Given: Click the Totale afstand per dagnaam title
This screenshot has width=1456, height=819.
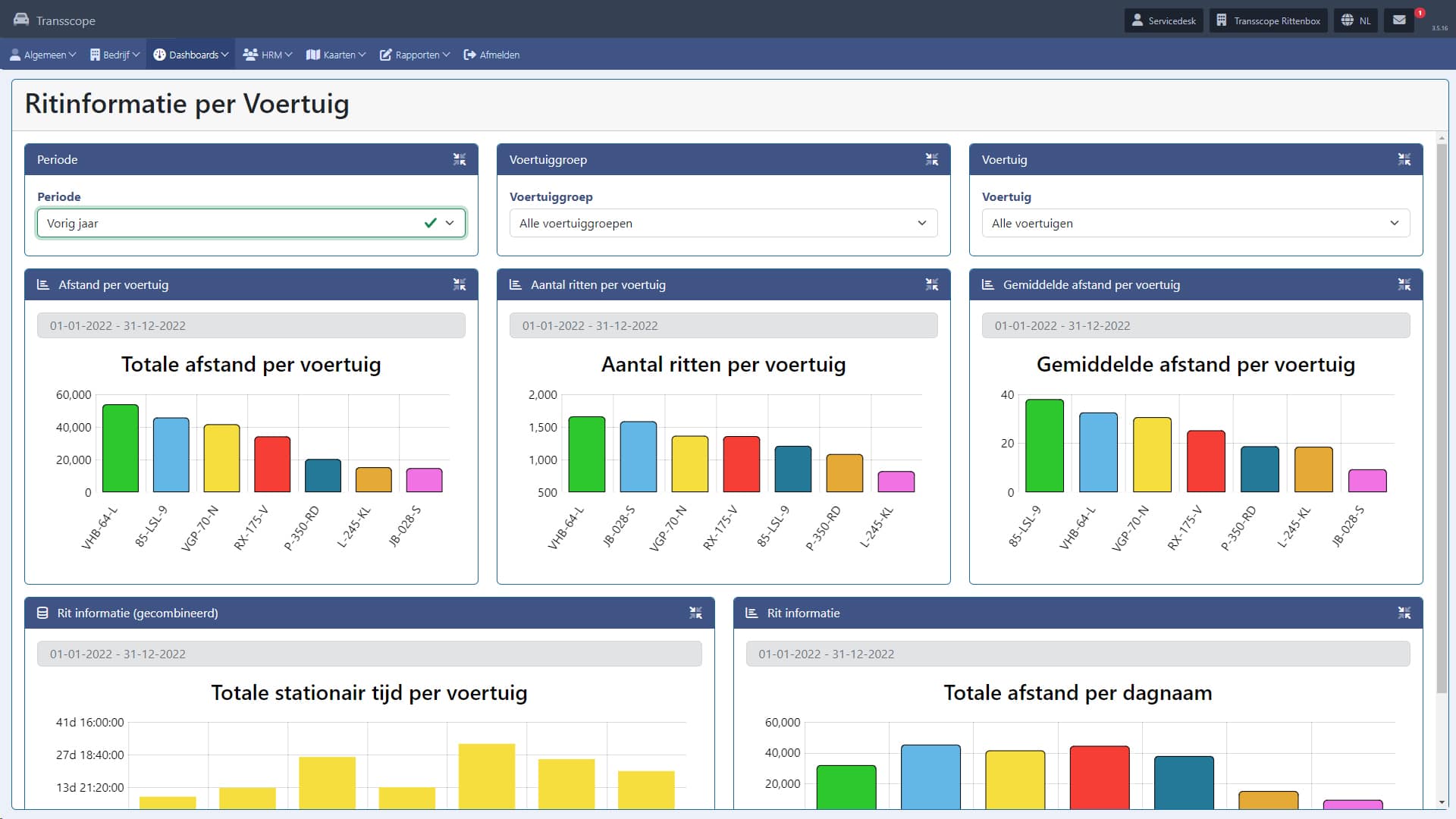Looking at the screenshot, I should (x=1078, y=692).
